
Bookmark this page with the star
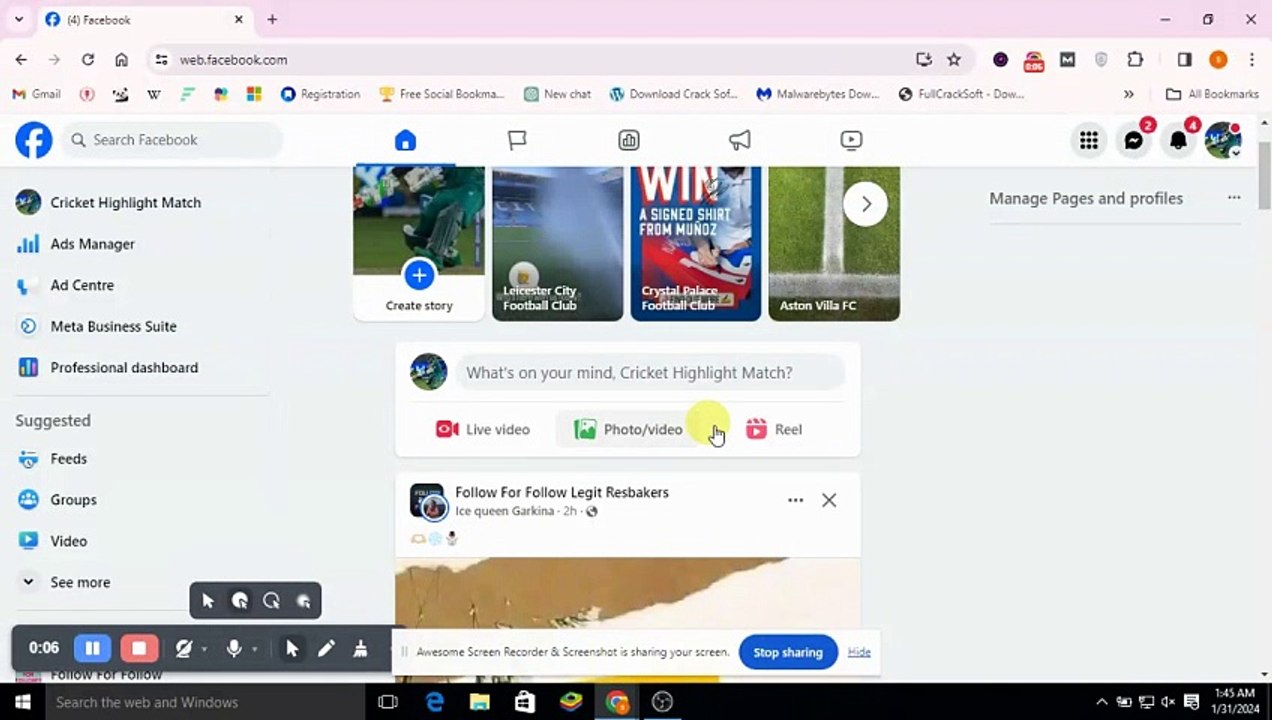click(954, 60)
